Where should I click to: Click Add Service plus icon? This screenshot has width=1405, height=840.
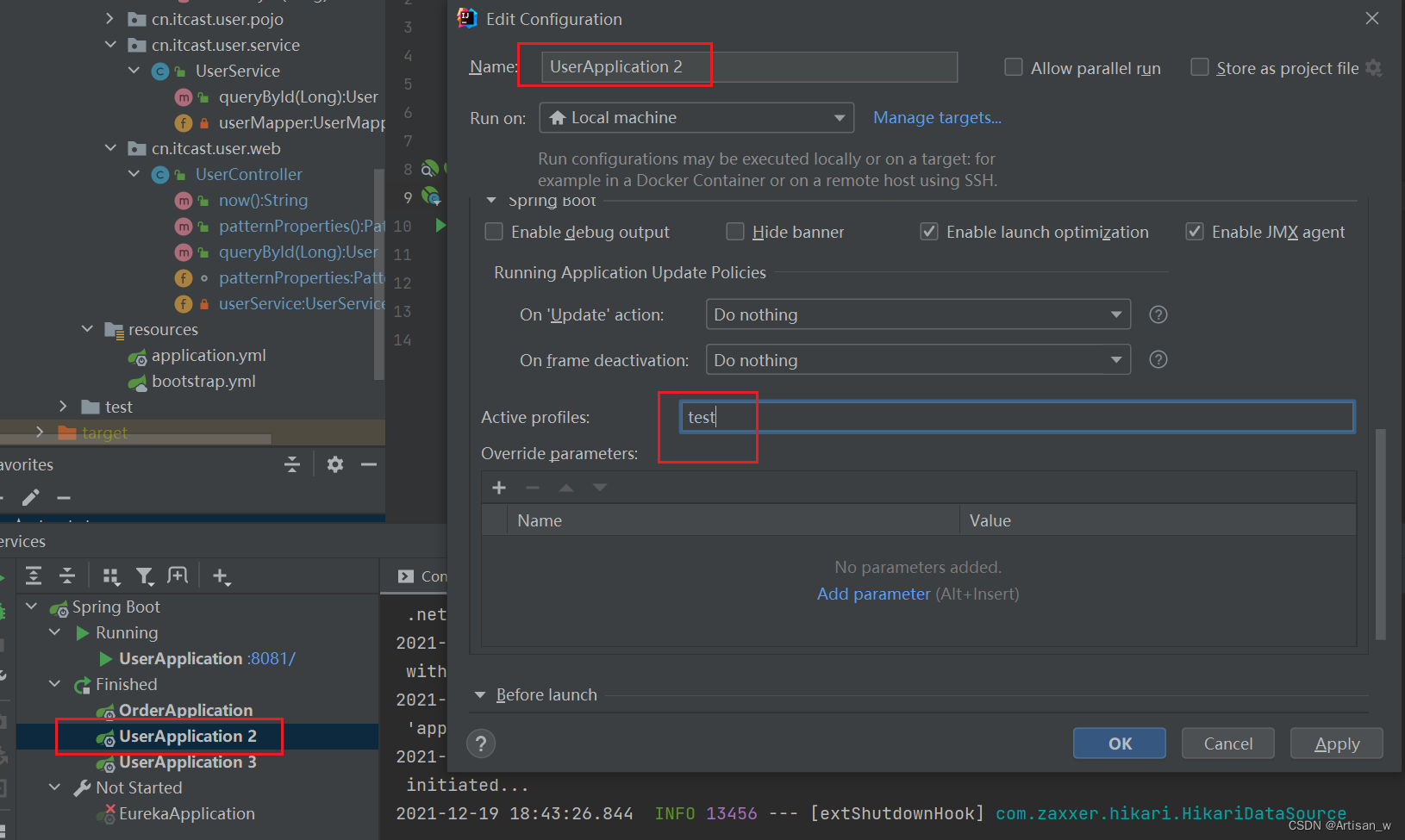[x=222, y=576]
